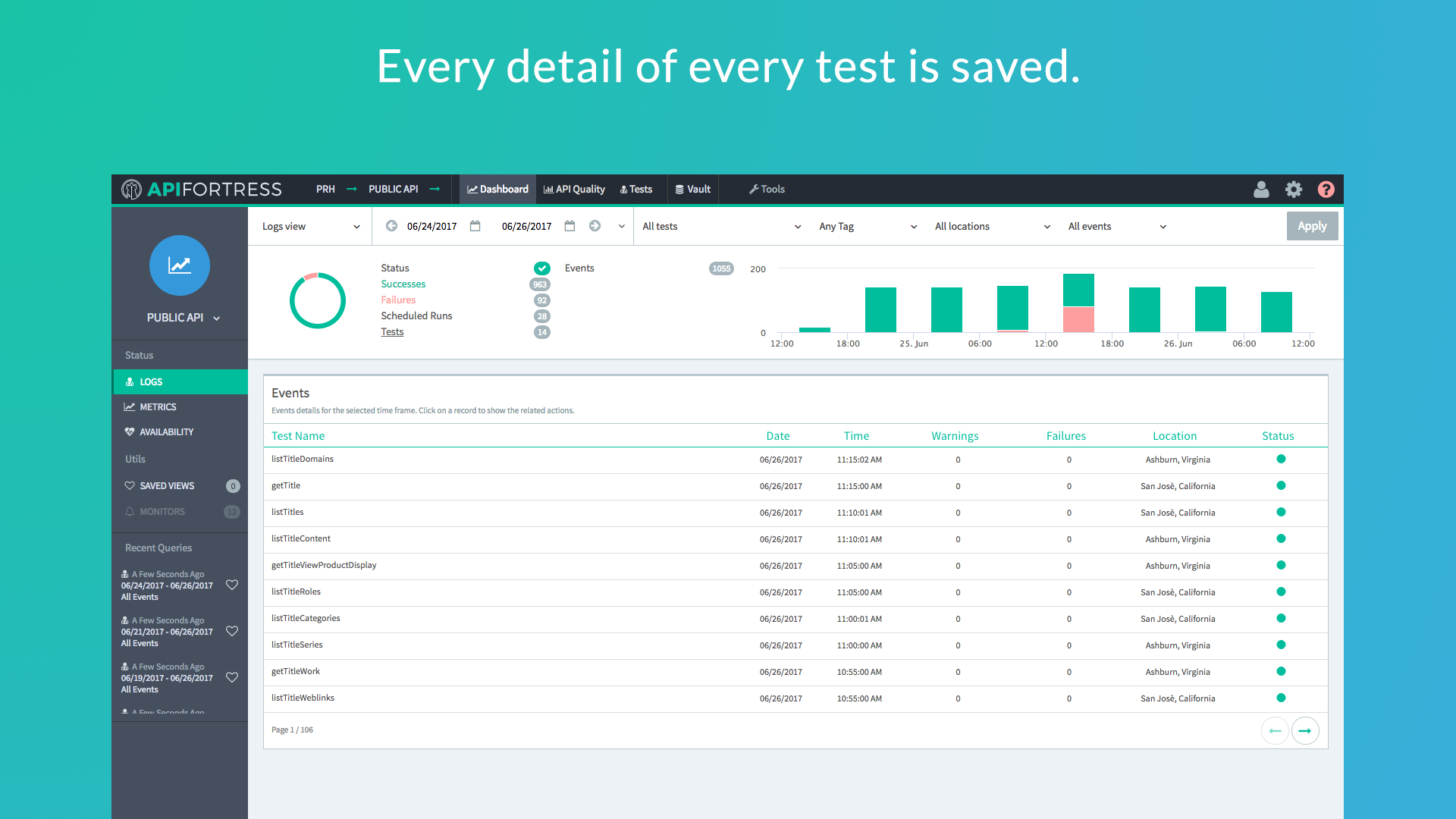The width and height of the screenshot is (1456, 819).
Task: Open the listTitleRoles event row
Action: 795,592
